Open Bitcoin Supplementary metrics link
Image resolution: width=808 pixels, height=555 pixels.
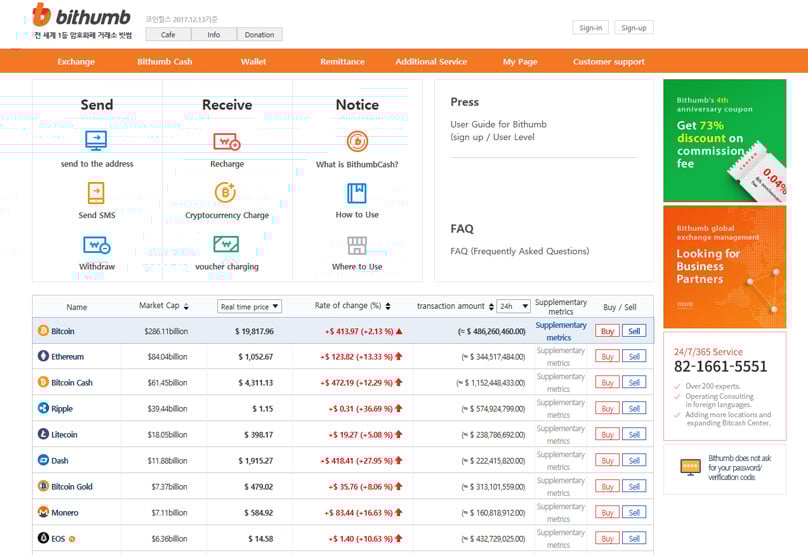point(561,331)
